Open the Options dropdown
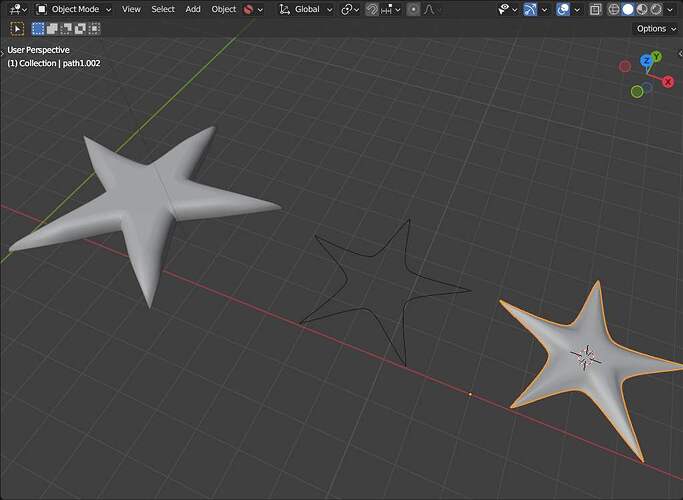This screenshot has height=500, width=683. (656, 29)
